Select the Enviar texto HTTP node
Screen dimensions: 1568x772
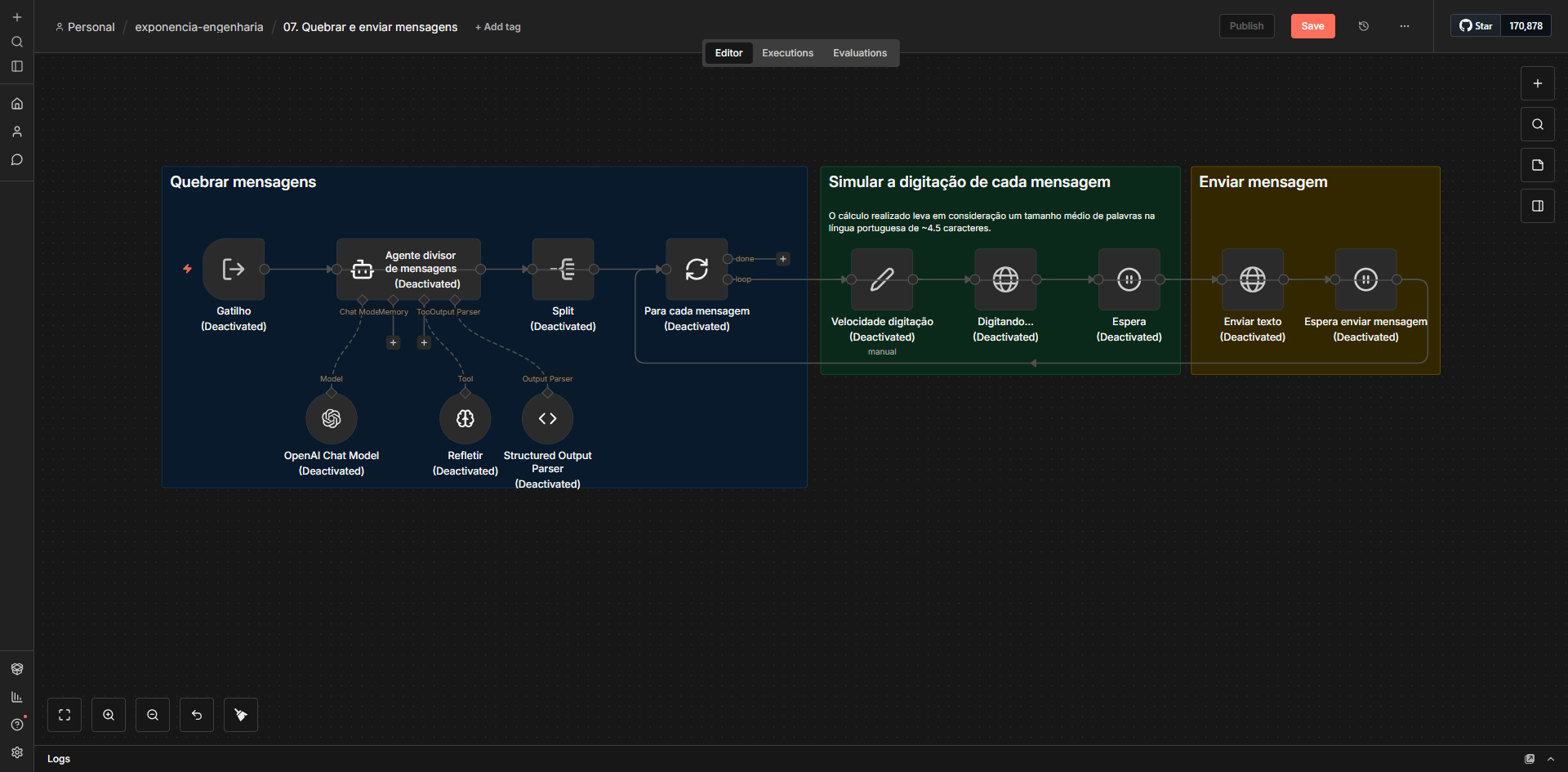(x=1252, y=279)
